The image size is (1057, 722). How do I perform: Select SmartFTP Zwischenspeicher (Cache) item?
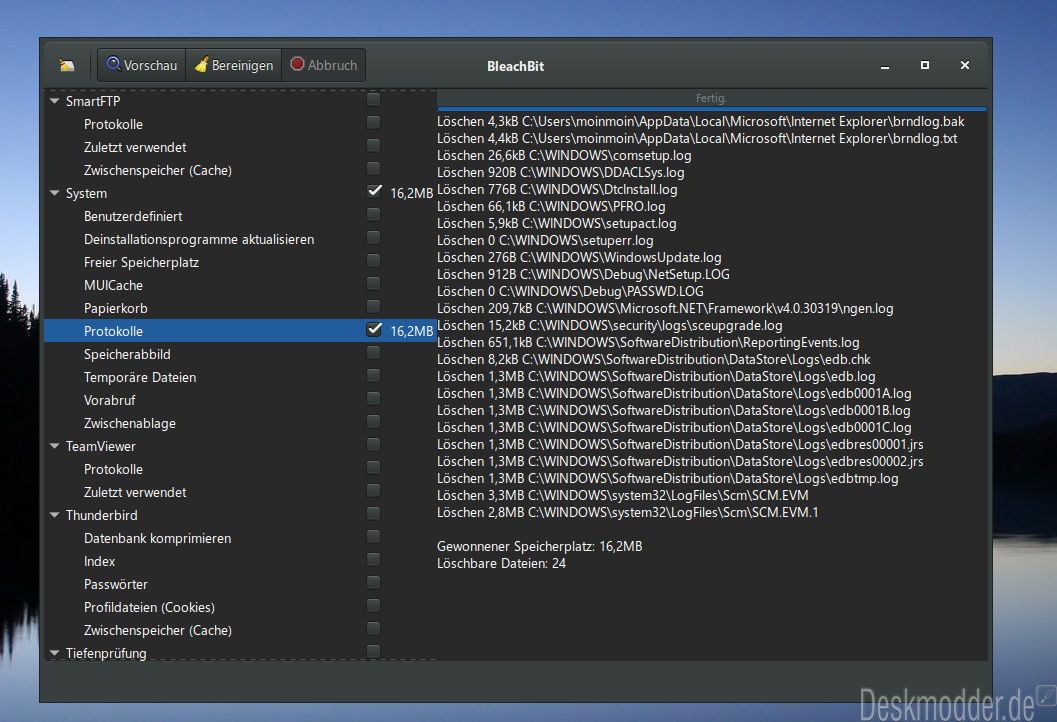(158, 171)
